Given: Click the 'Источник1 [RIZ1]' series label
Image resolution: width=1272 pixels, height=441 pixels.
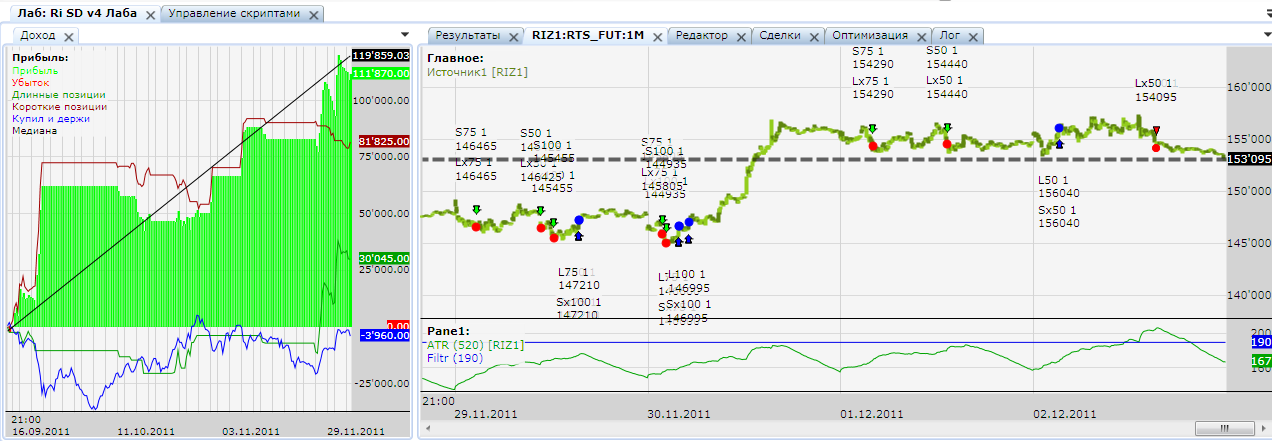Looking at the screenshot, I should 477,72.
